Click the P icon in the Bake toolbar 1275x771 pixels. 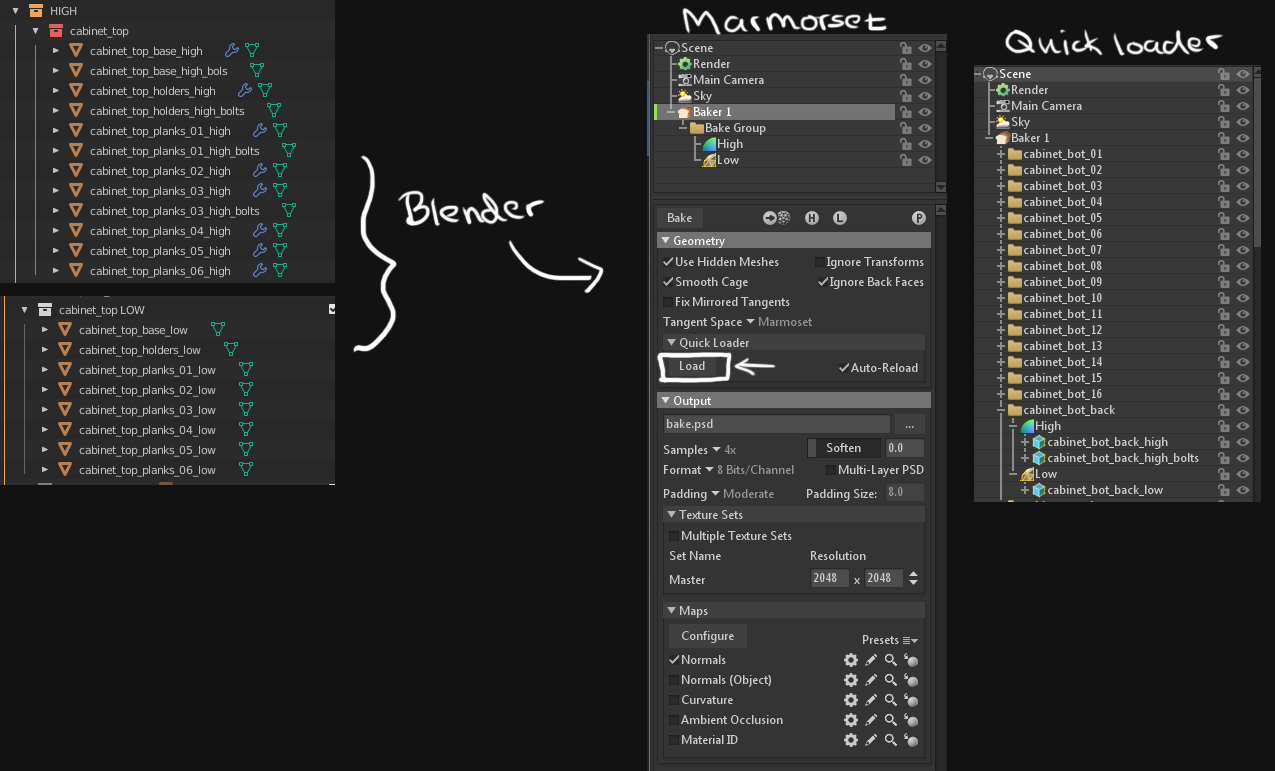920,218
